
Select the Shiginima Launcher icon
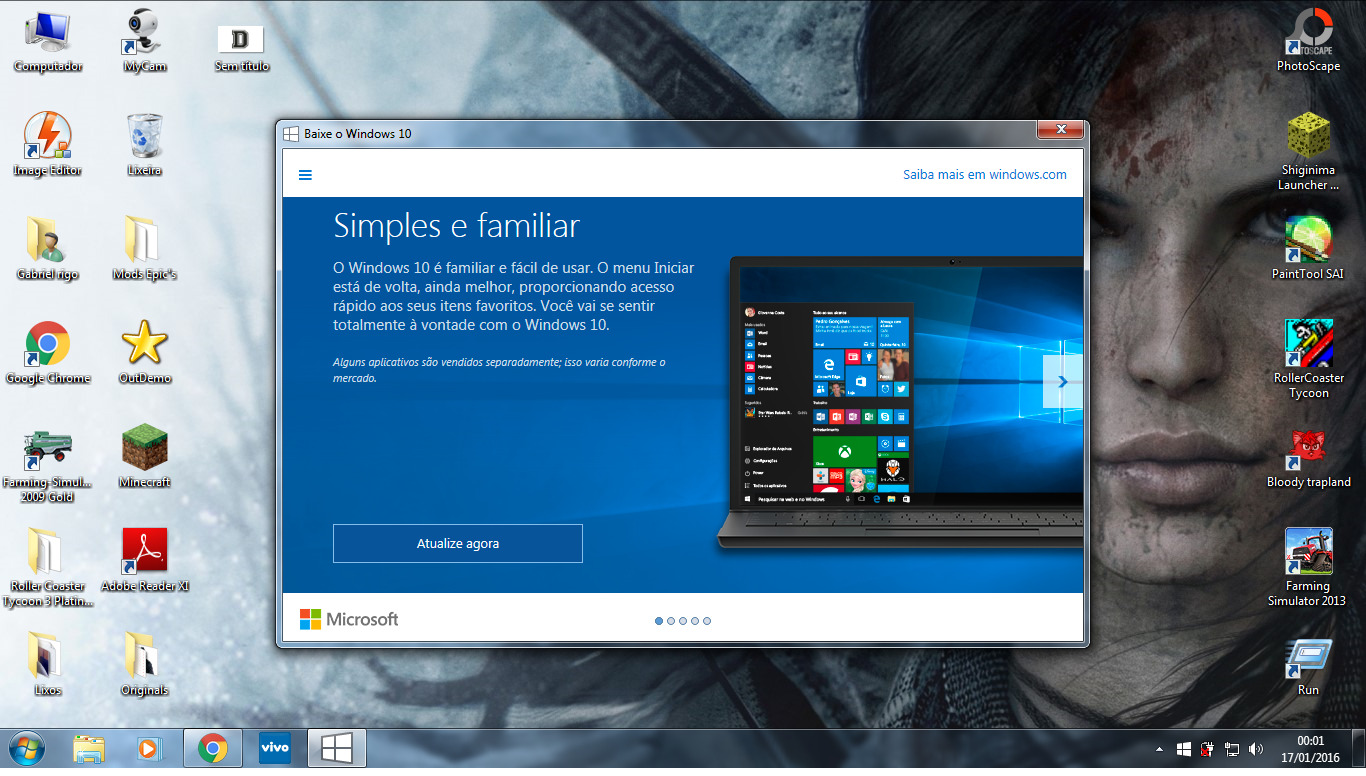[1308, 151]
